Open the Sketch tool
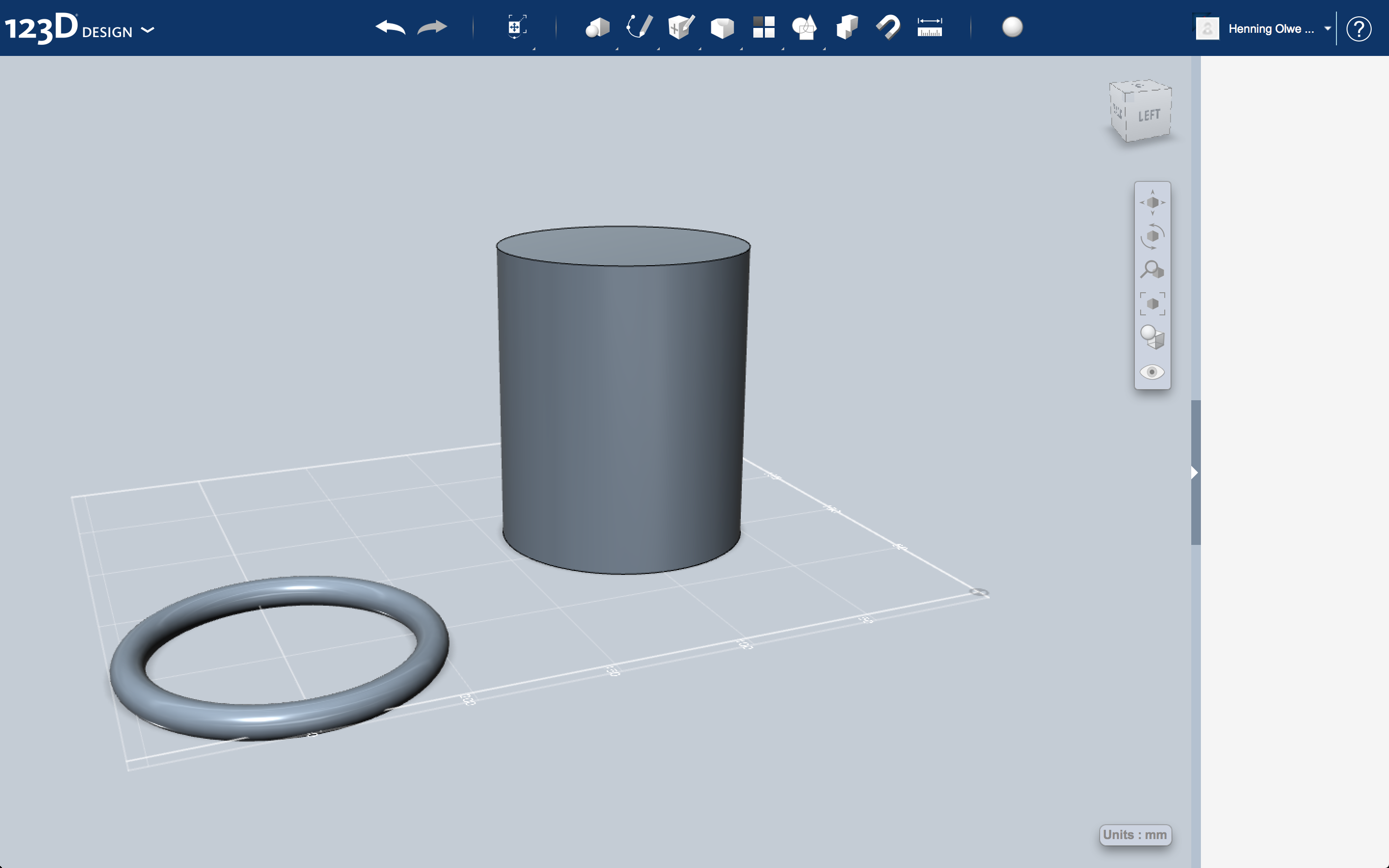Viewport: 1389px width, 868px height. pos(639,27)
